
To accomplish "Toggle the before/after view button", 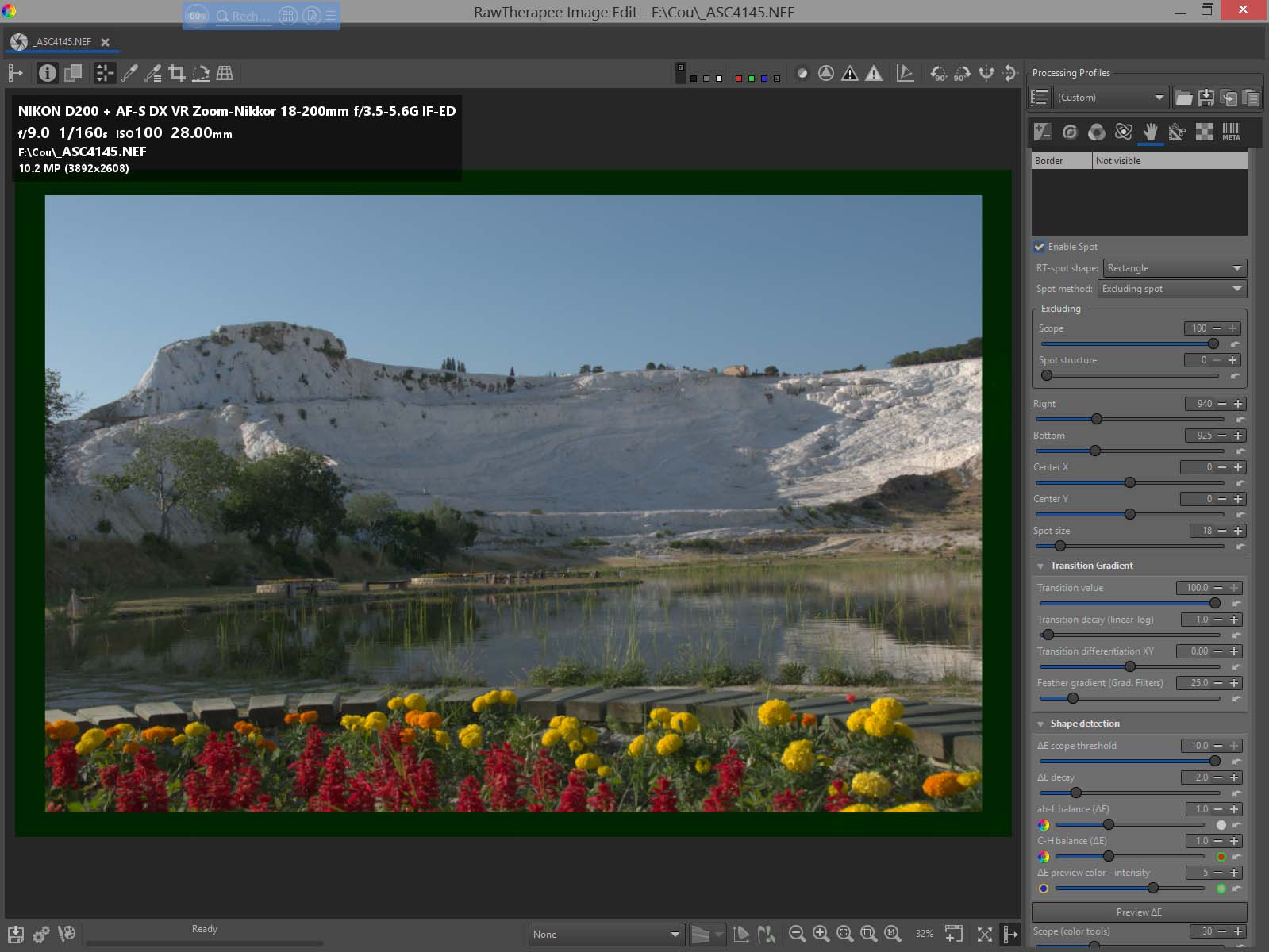I will pyautogui.click(x=73, y=74).
